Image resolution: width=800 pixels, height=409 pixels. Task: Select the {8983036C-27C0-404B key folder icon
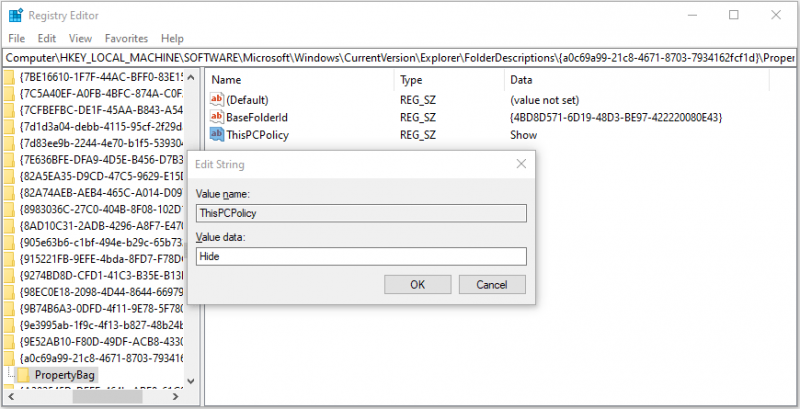click(9, 210)
